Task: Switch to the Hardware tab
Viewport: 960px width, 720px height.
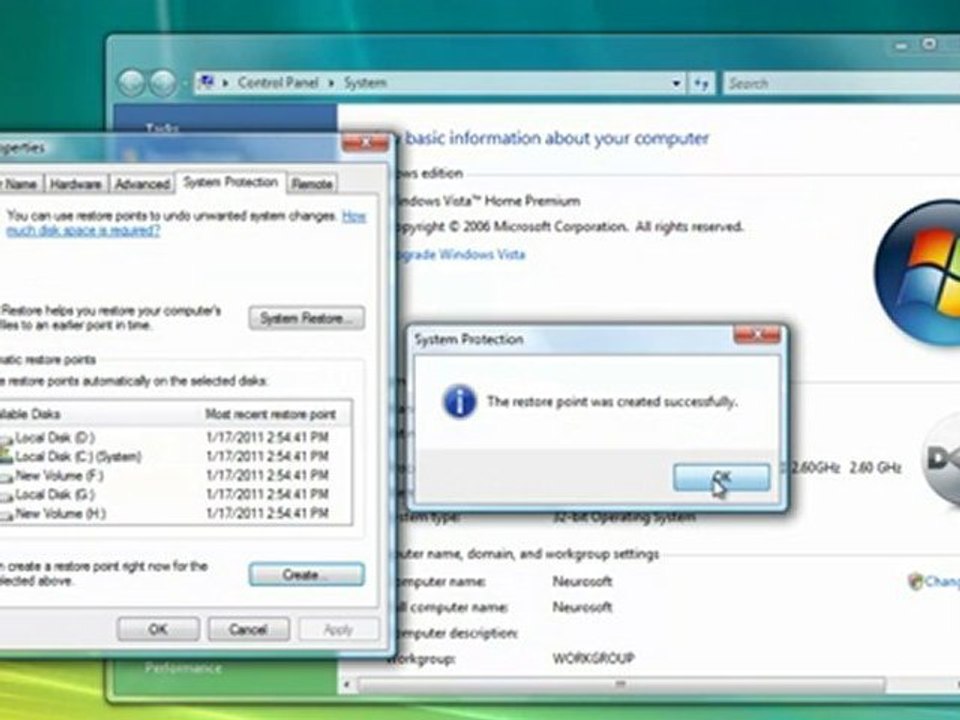Action: pos(76,184)
